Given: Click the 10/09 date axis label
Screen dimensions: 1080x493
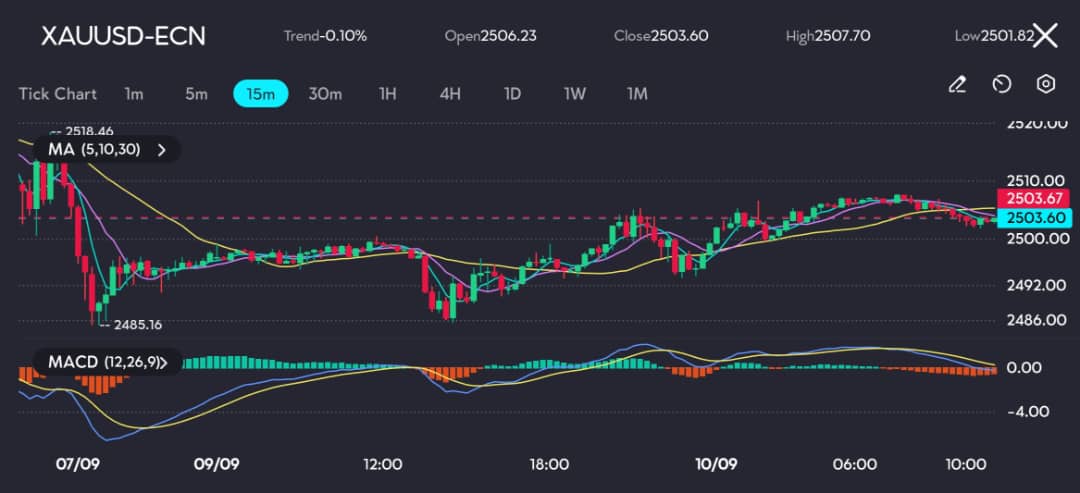Looking at the screenshot, I should click(x=716, y=464).
